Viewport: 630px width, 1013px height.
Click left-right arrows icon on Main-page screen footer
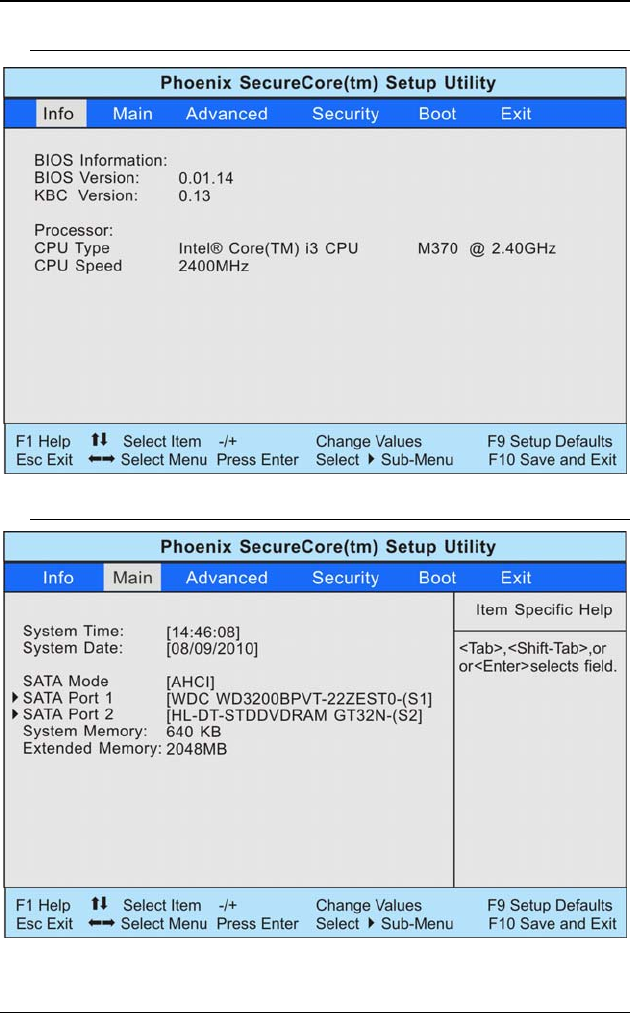[x=101, y=923]
